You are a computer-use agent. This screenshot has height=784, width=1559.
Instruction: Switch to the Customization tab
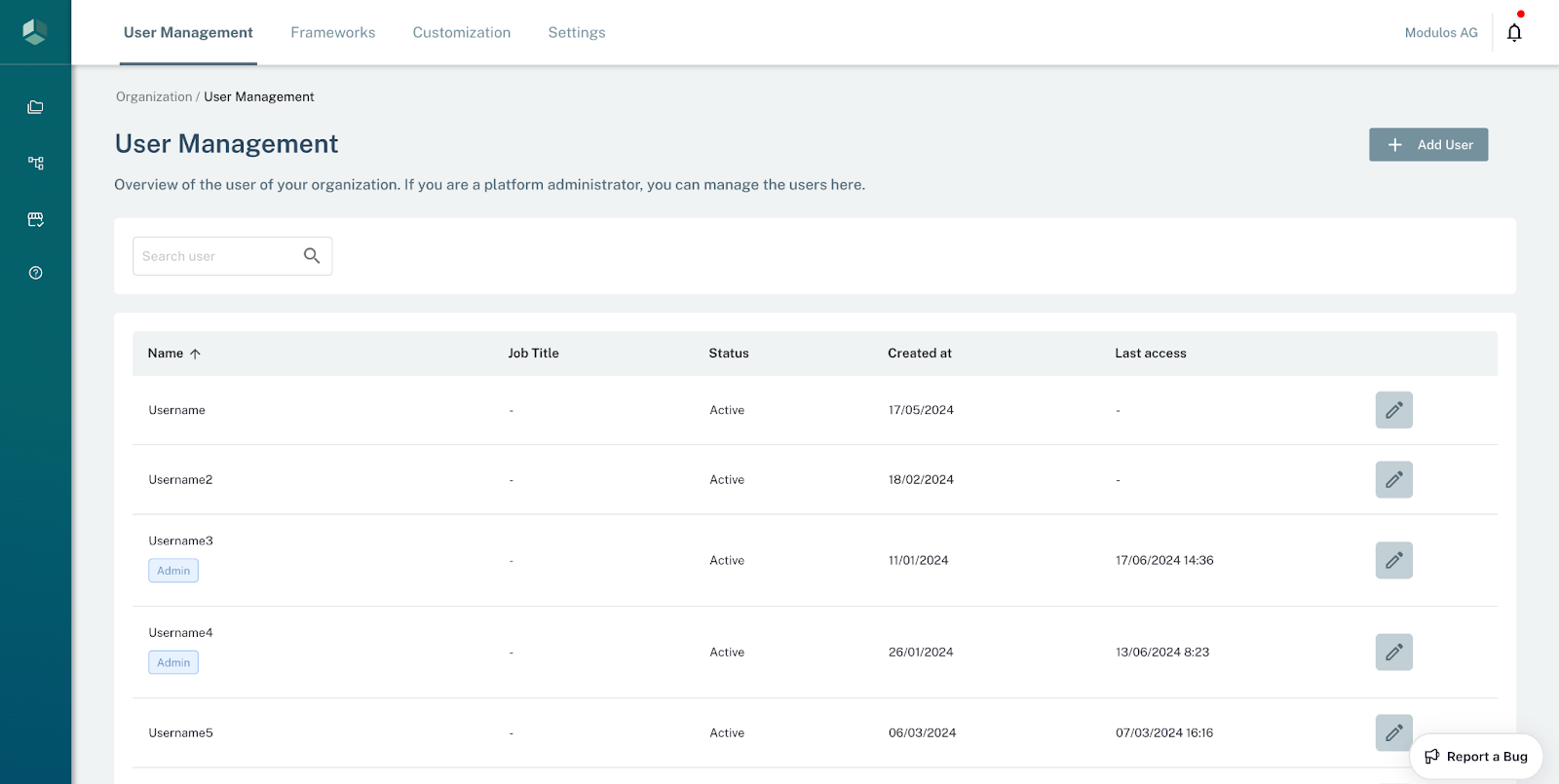(461, 32)
